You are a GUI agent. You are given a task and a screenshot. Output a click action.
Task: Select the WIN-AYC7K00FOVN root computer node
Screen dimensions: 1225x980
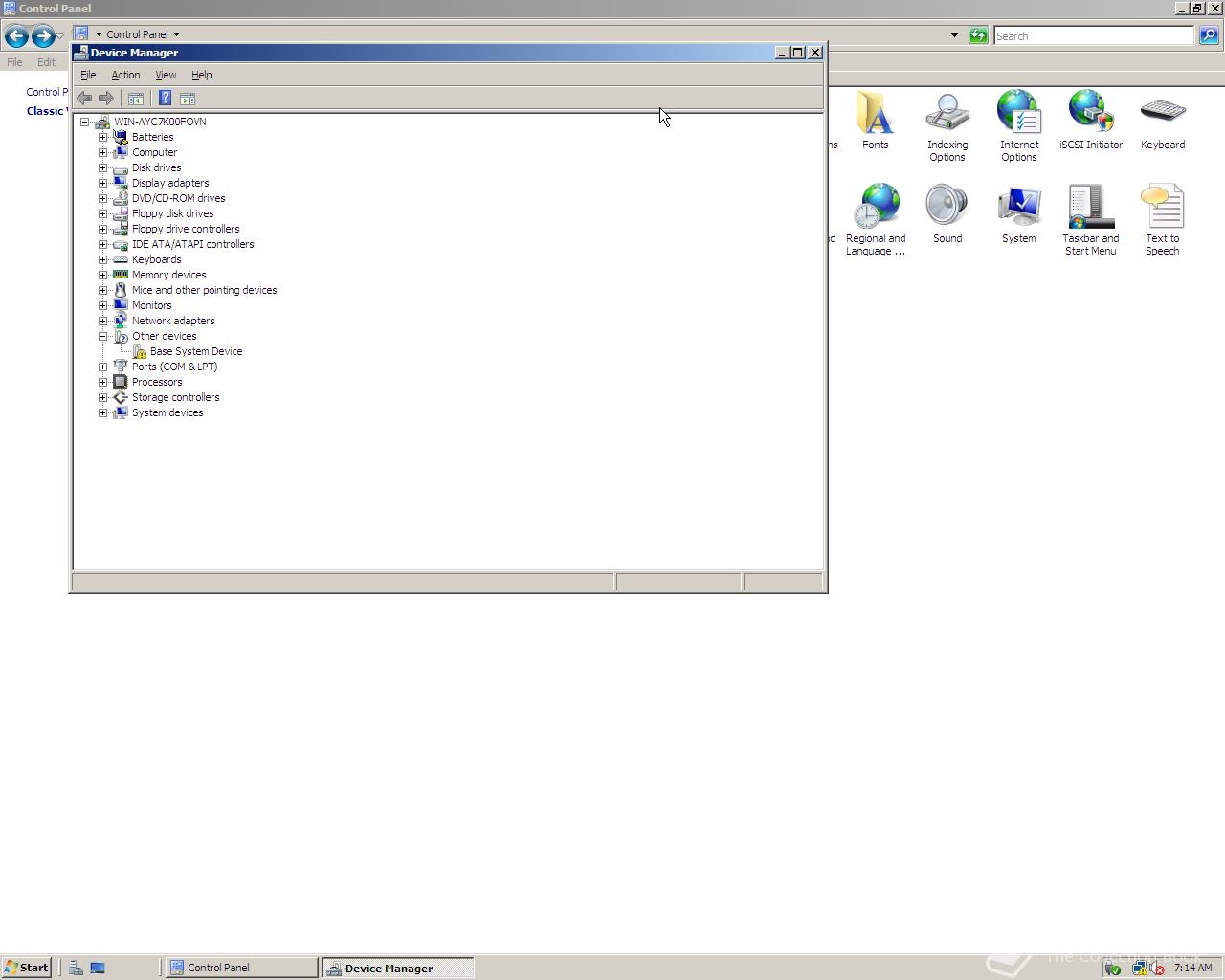click(x=160, y=122)
